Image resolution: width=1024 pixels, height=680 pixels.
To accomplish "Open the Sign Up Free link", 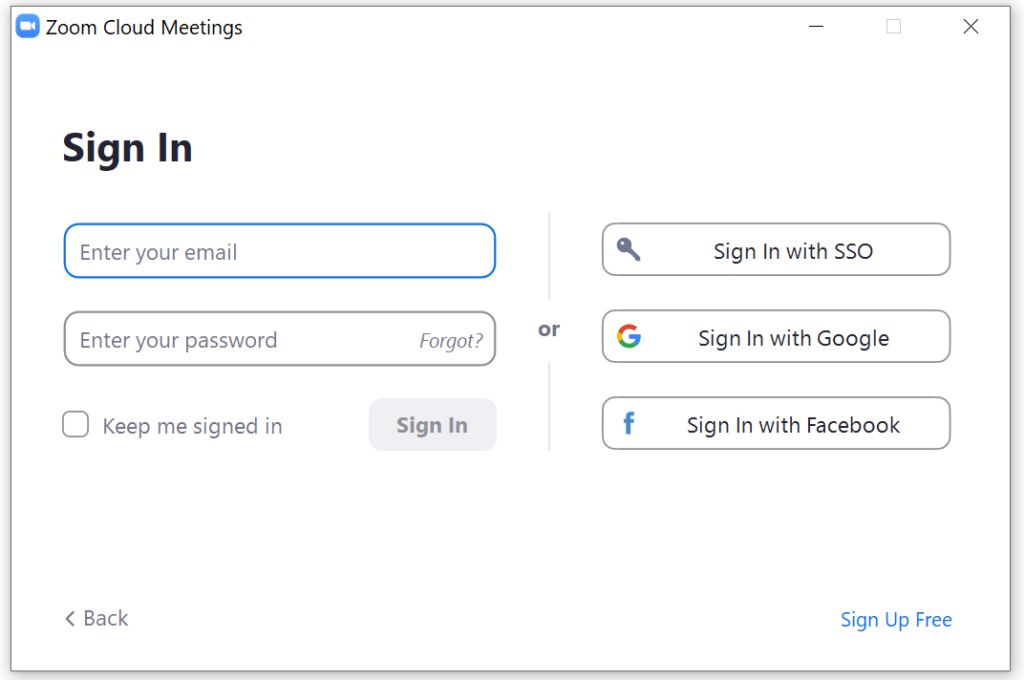I will (x=896, y=619).
